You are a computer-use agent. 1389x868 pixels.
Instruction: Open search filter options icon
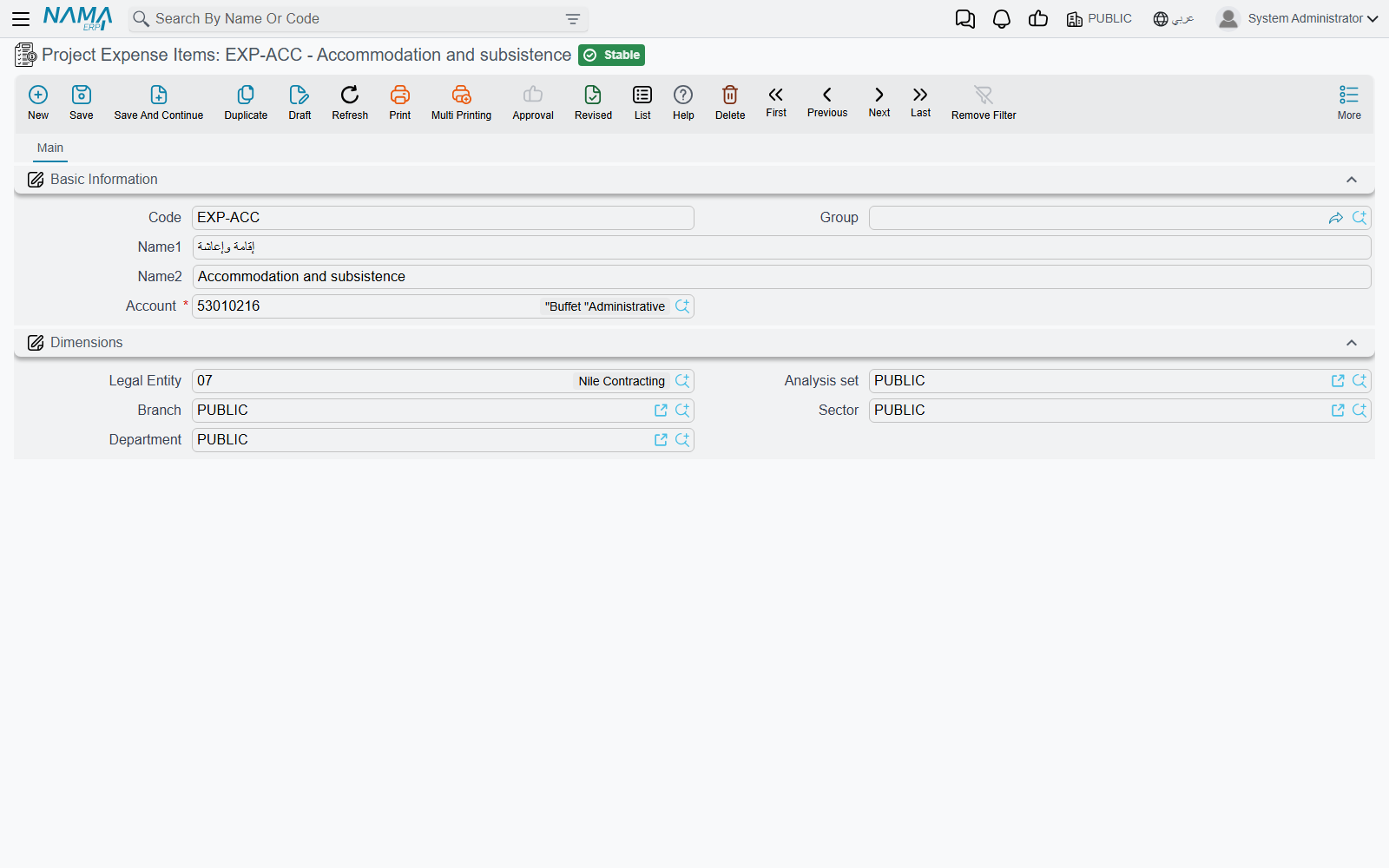pos(573,19)
